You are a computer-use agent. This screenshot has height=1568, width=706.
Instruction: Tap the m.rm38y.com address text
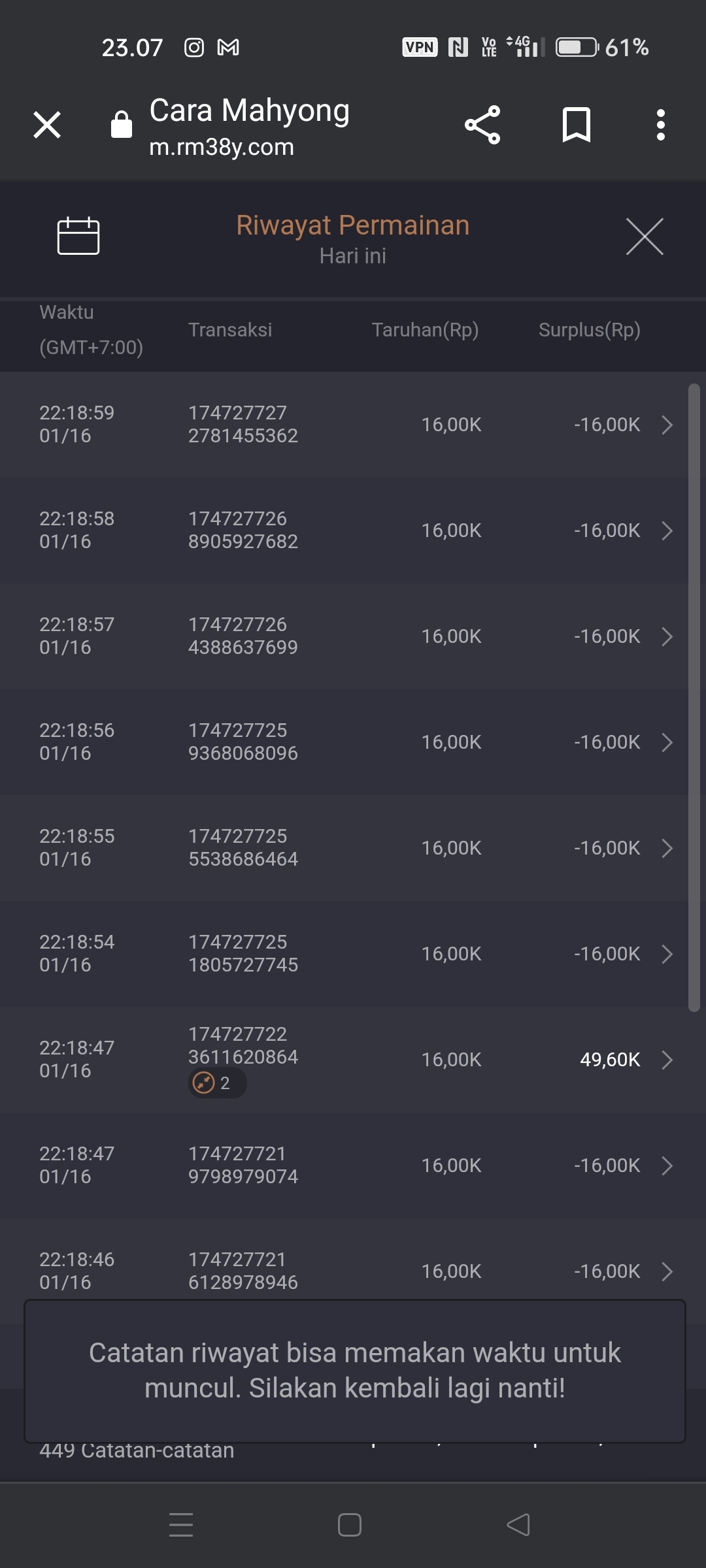(222, 148)
